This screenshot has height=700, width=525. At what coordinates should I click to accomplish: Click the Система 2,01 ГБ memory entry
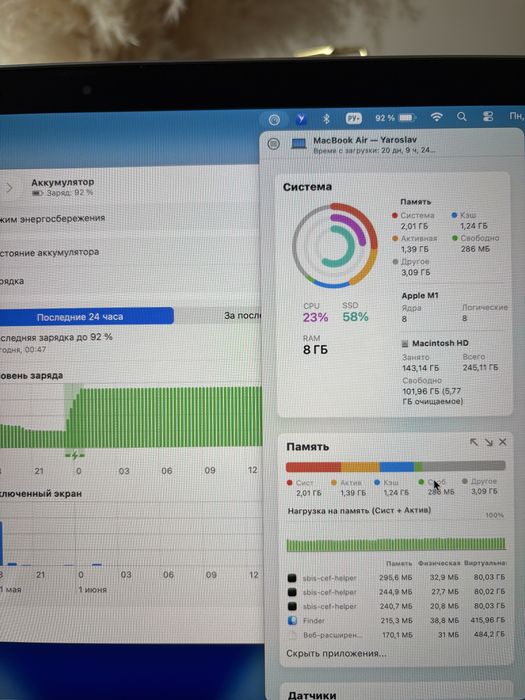pyautogui.click(x=413, y=221)
